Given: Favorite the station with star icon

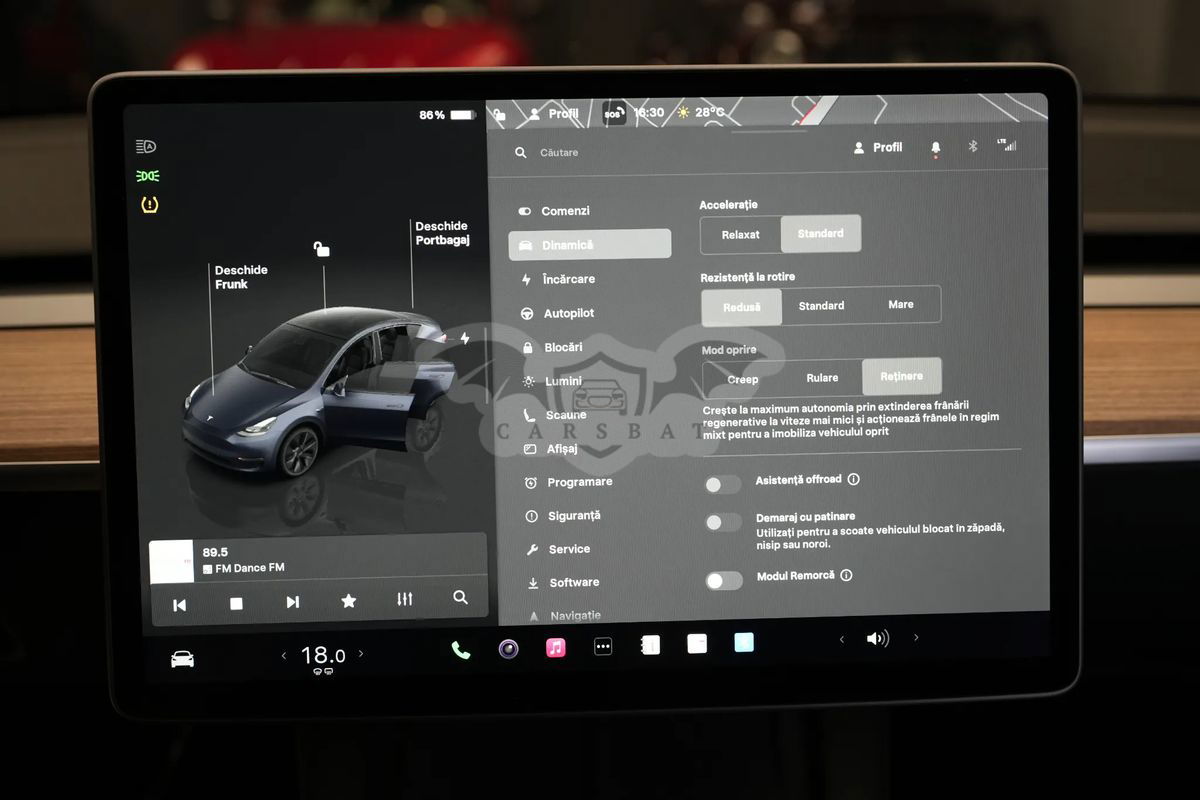Looking at the screenshot, I should 348,601.
